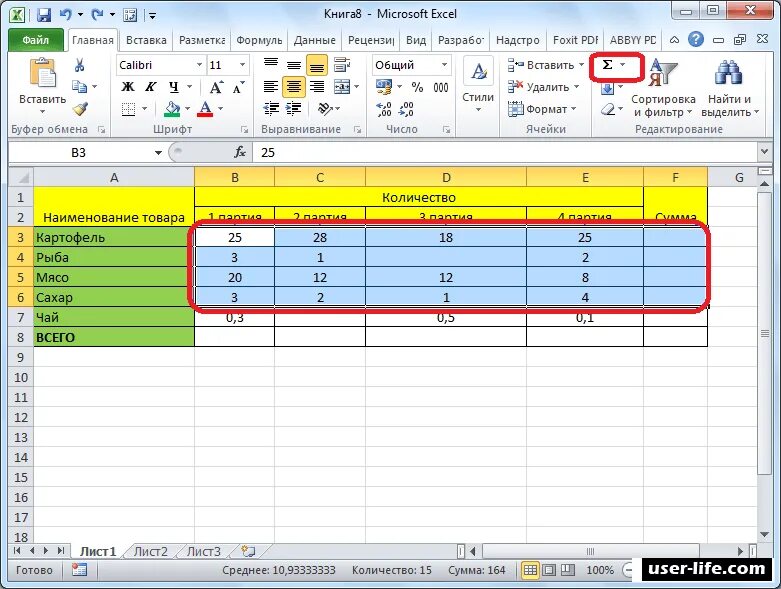Toggle Align Text Left

pos(271,87)
